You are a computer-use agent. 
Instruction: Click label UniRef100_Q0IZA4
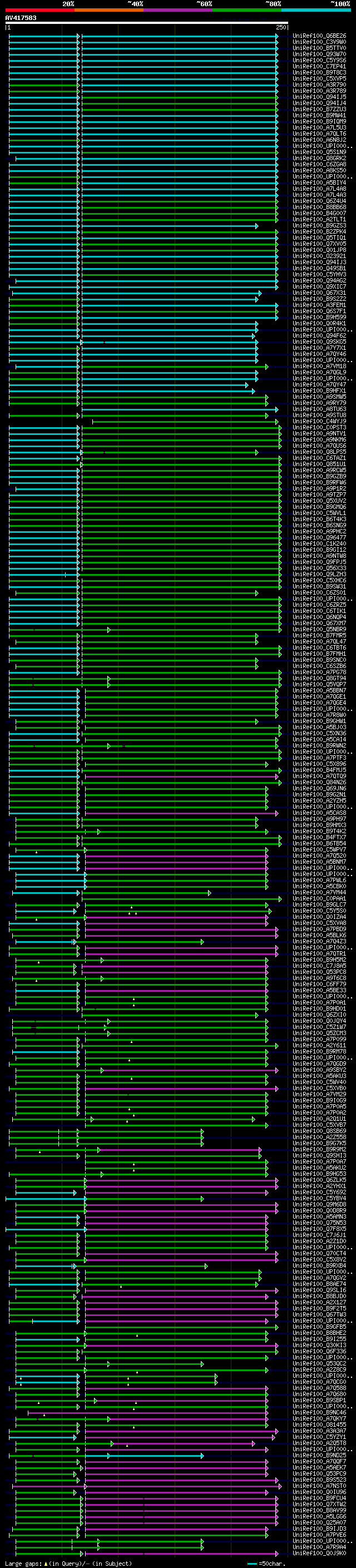(x=319, y=917)
